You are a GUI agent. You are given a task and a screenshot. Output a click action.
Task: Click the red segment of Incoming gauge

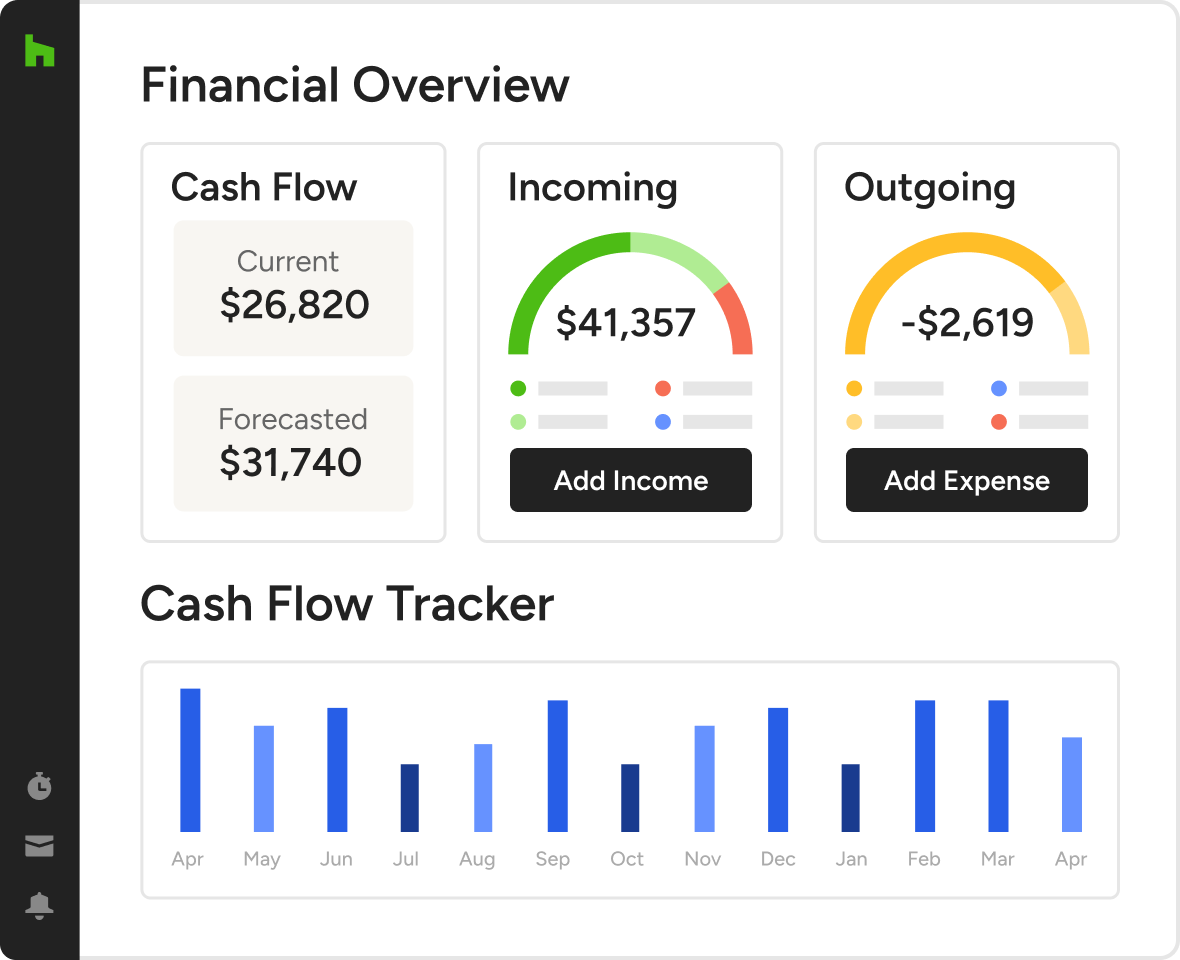click(x=737, y=318)
